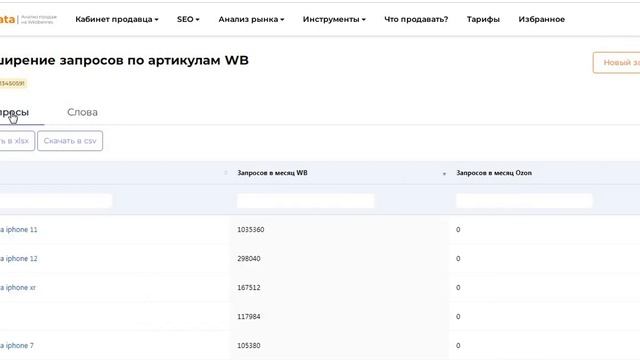
Task: Click Ozon value 0 in iphone 7 row
Action: click(458, 345)
